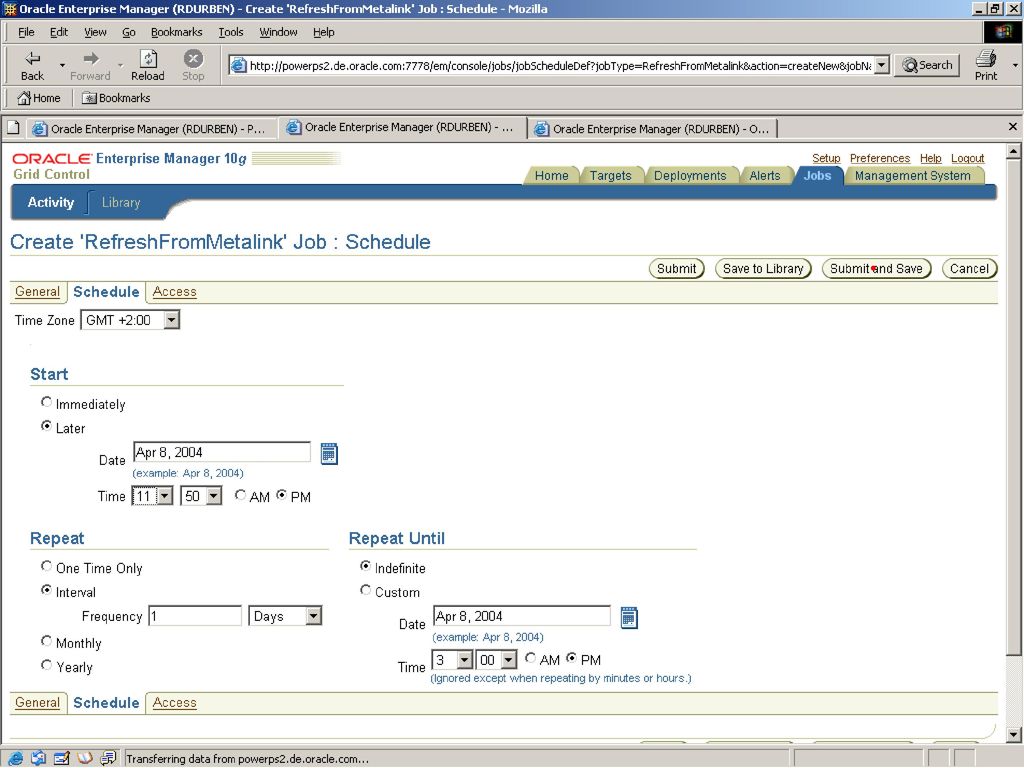This screenshot has width=1024, height=768.
Task: Select Yearly repeat option
Action: pos(46,665)
